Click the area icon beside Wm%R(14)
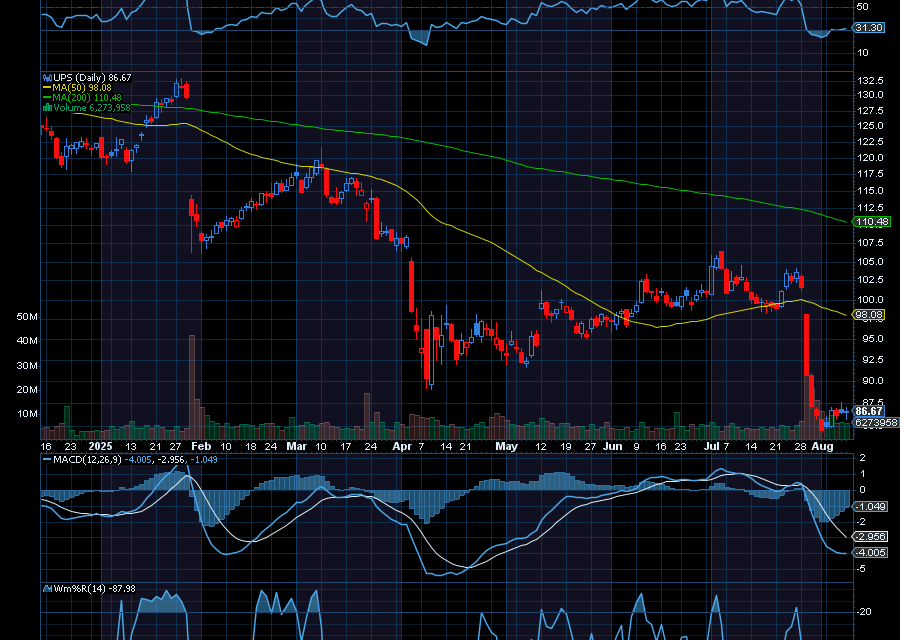Screen dimensions: 900x640 [x=48, y=588]
